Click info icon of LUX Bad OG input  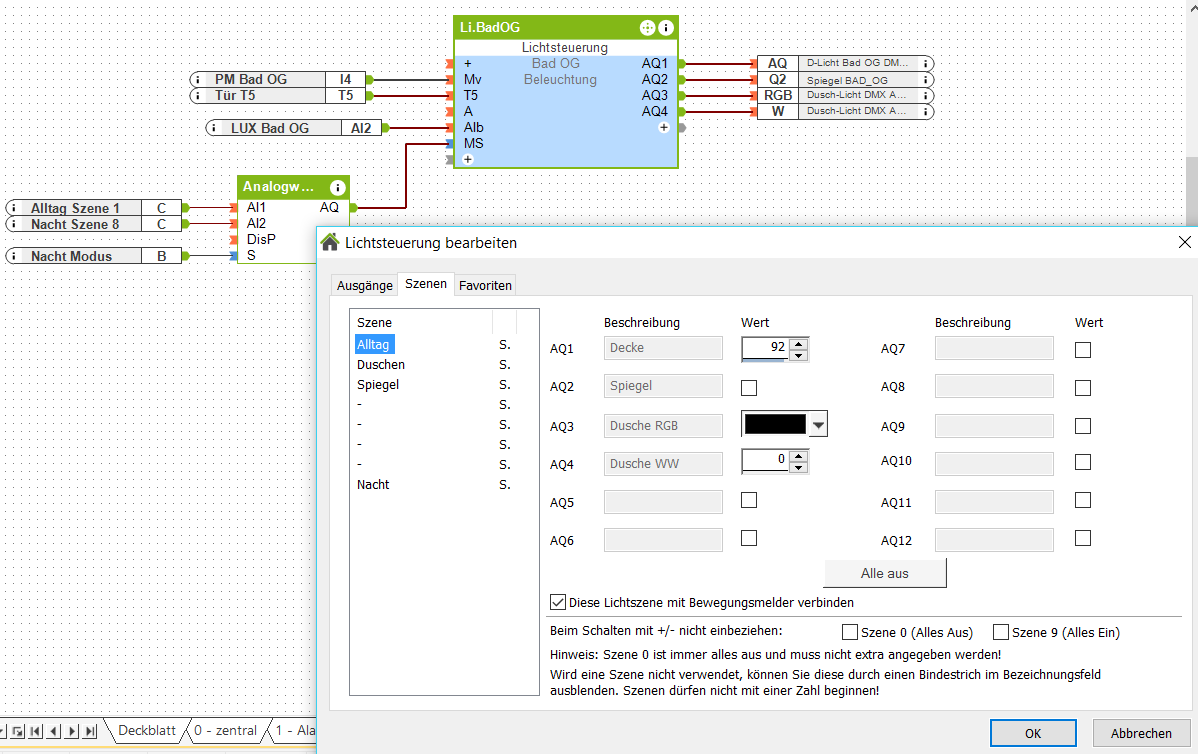point(213,128)
